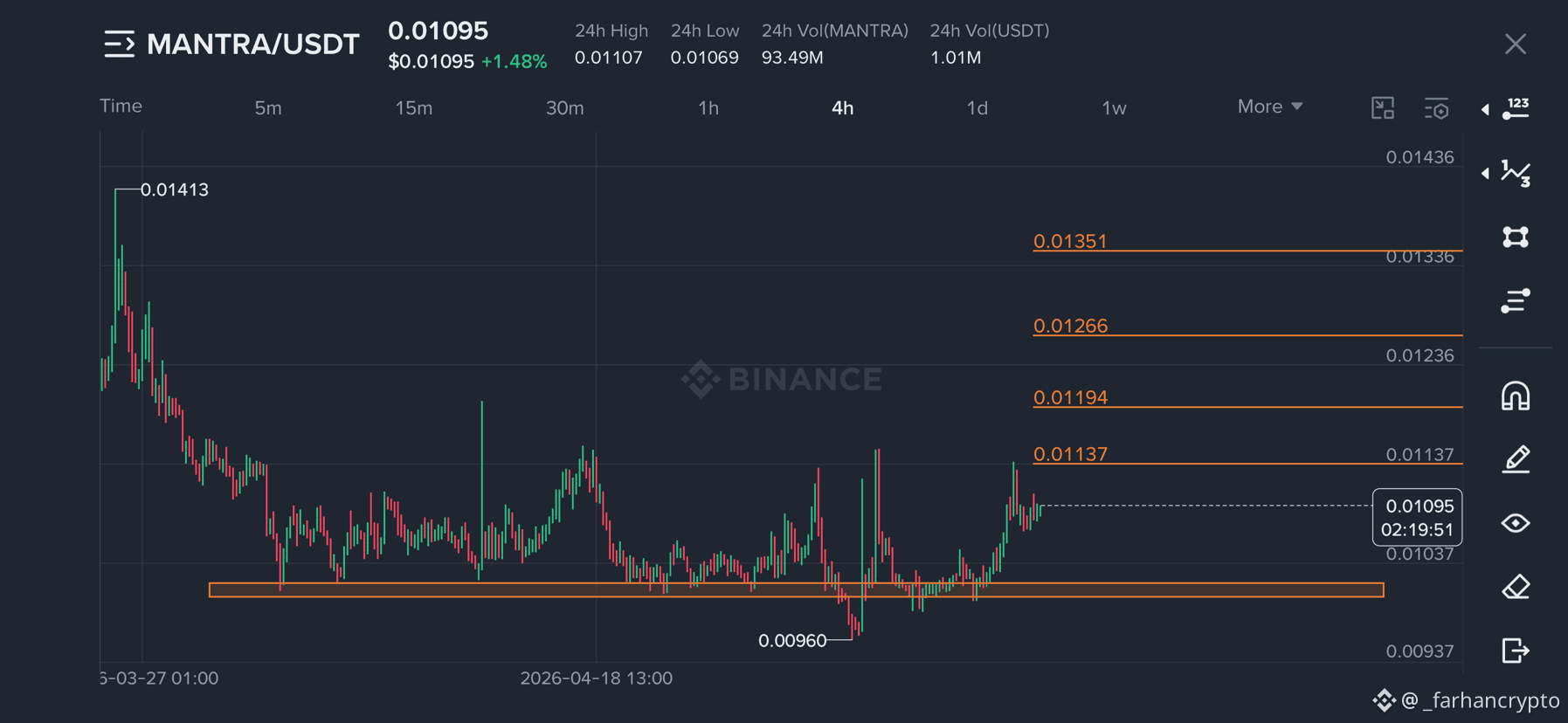Switch to the 1w timeframe
This screenshot has width=1568, height=723.
[x=1114, y=108]
